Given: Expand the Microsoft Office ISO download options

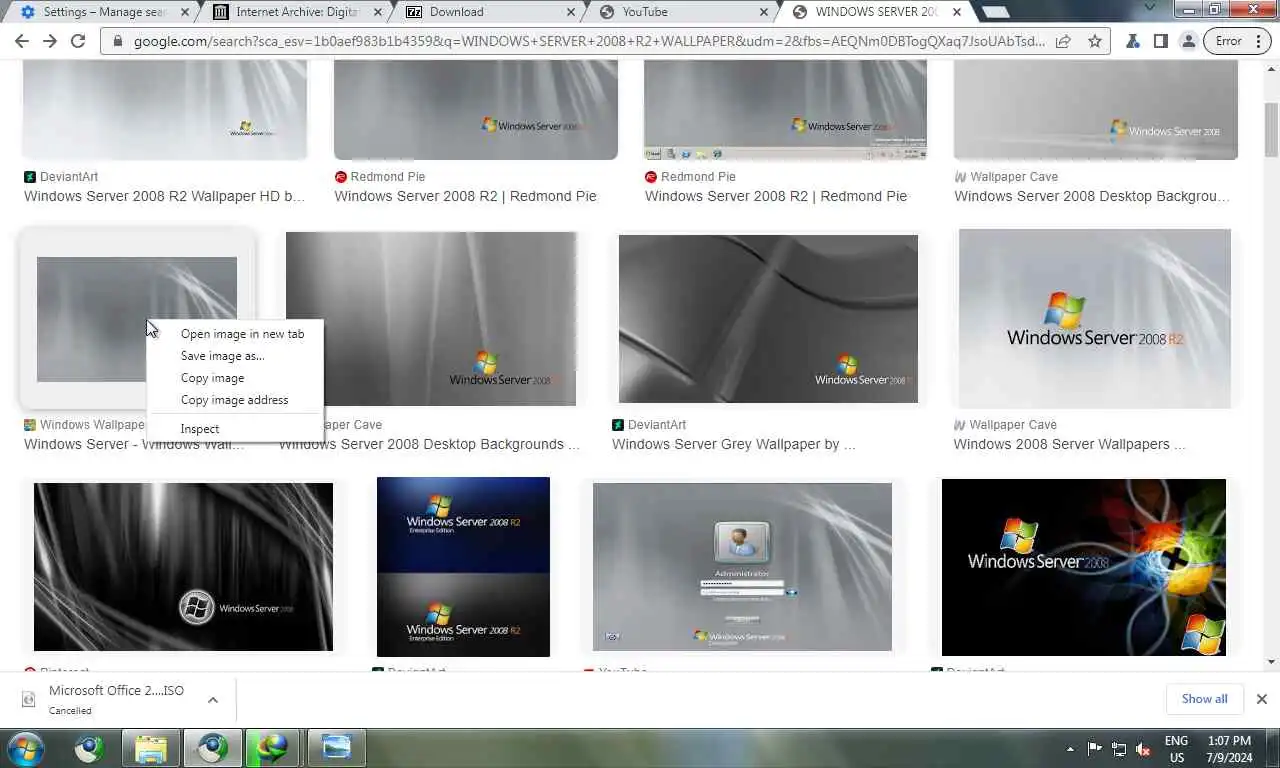Looking at the screenshot, I should 213,700.
